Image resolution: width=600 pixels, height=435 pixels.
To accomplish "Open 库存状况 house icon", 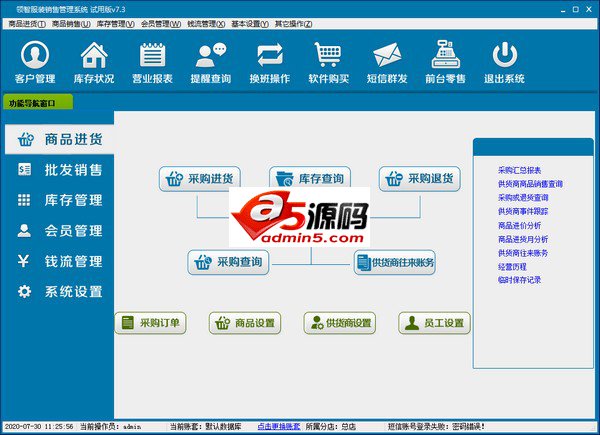I will pos(94,62).
